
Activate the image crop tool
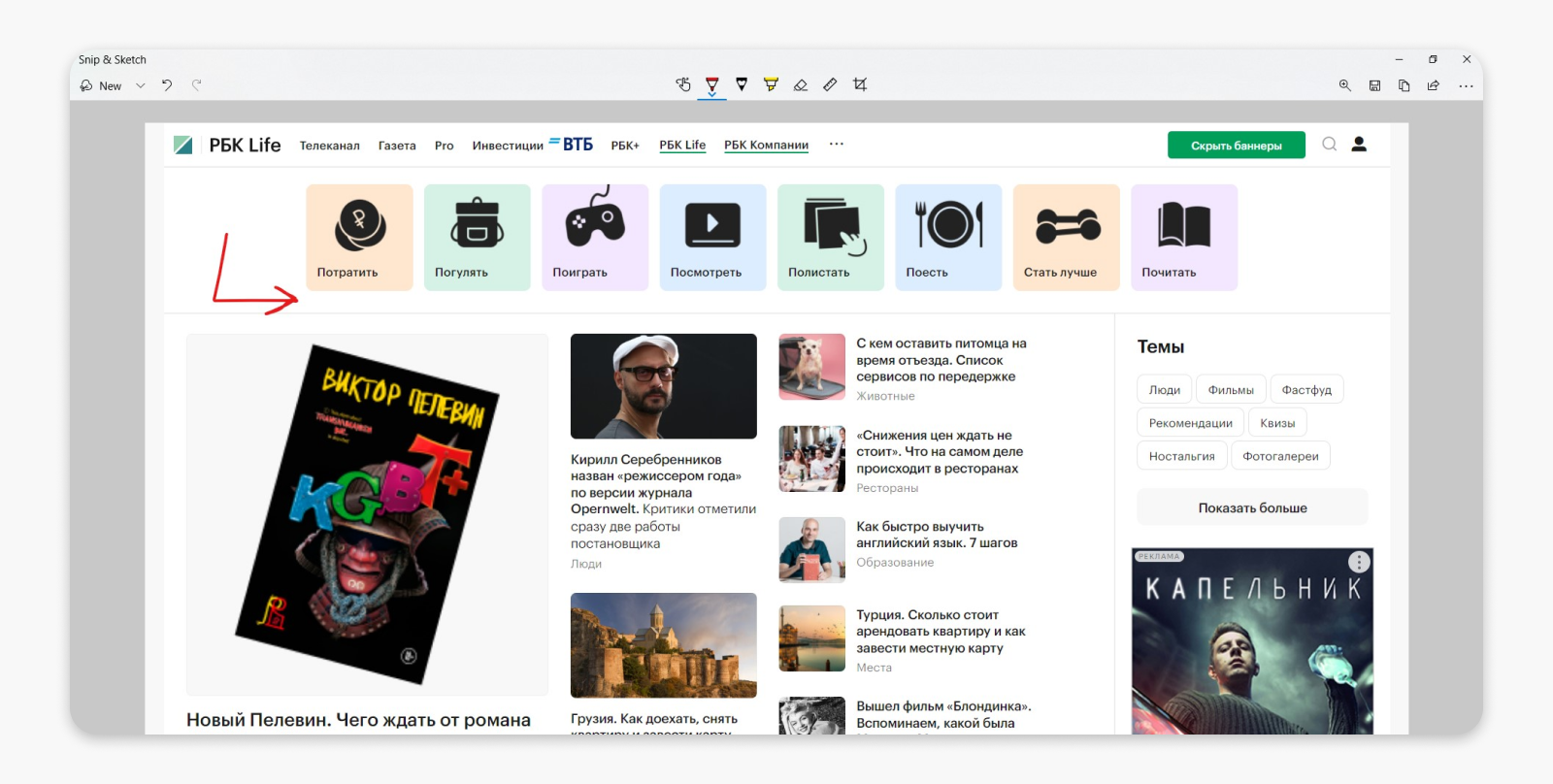(860, 85)
